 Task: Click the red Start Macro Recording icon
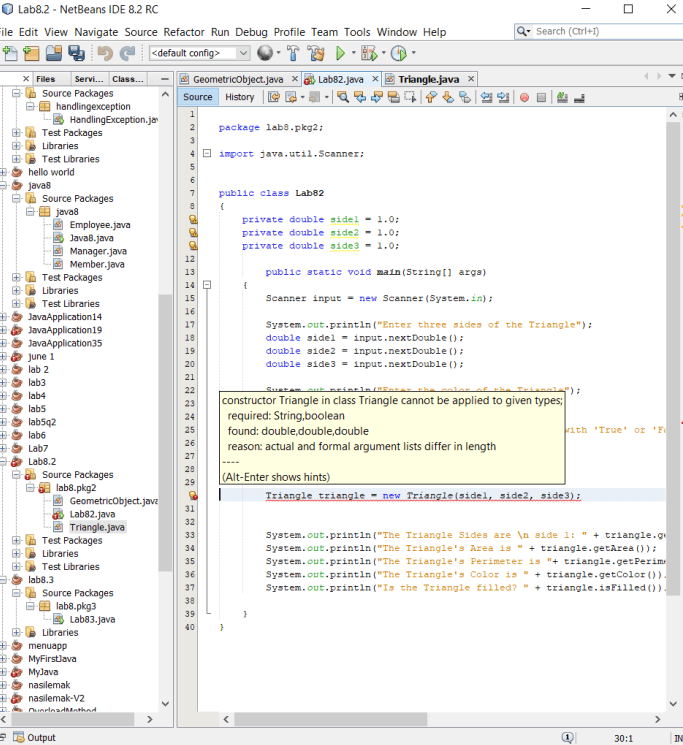(x=524, y=97)
